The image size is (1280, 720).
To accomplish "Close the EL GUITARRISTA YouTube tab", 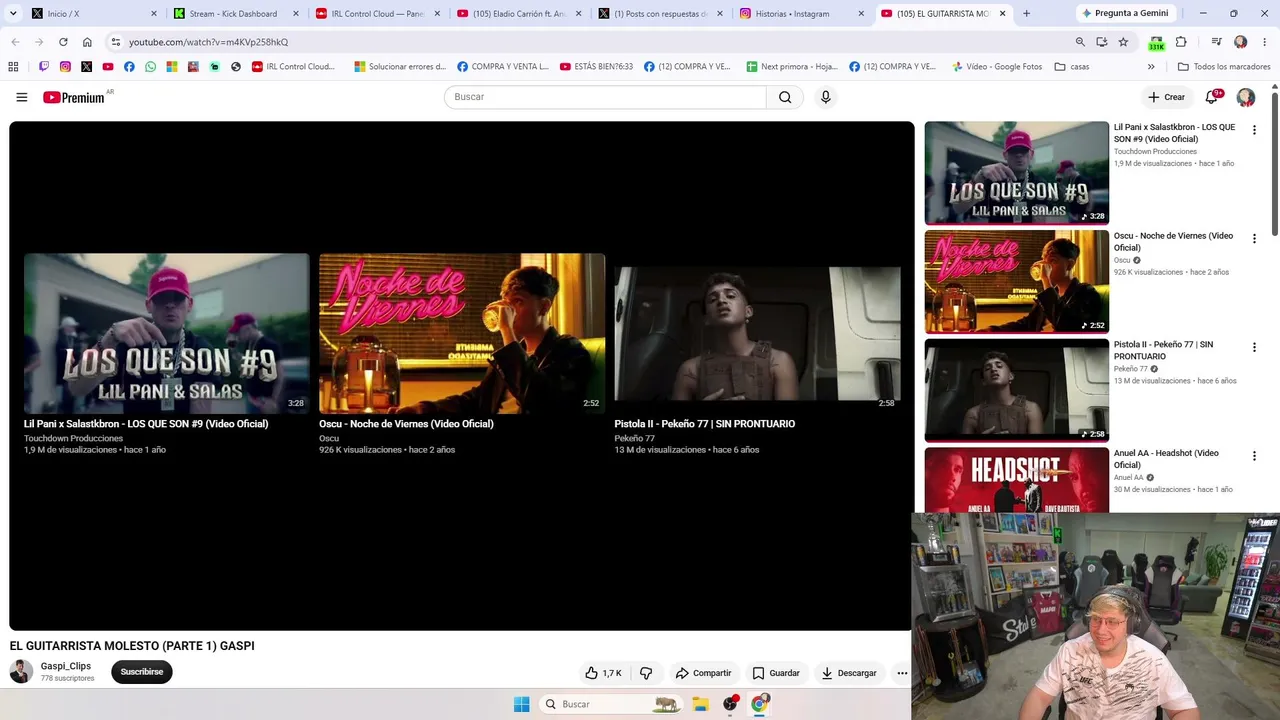I will (1002, 14).
